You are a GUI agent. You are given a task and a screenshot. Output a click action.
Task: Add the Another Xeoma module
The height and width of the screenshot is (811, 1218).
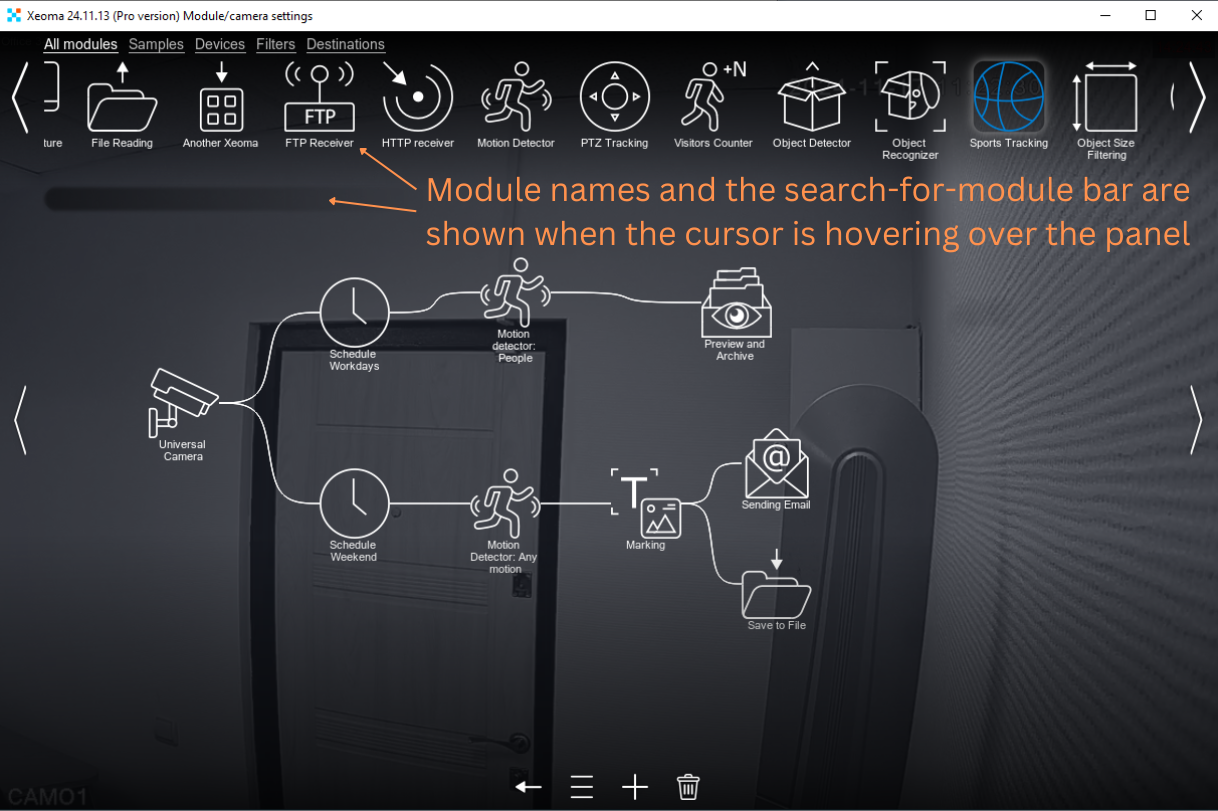(221, 98)
